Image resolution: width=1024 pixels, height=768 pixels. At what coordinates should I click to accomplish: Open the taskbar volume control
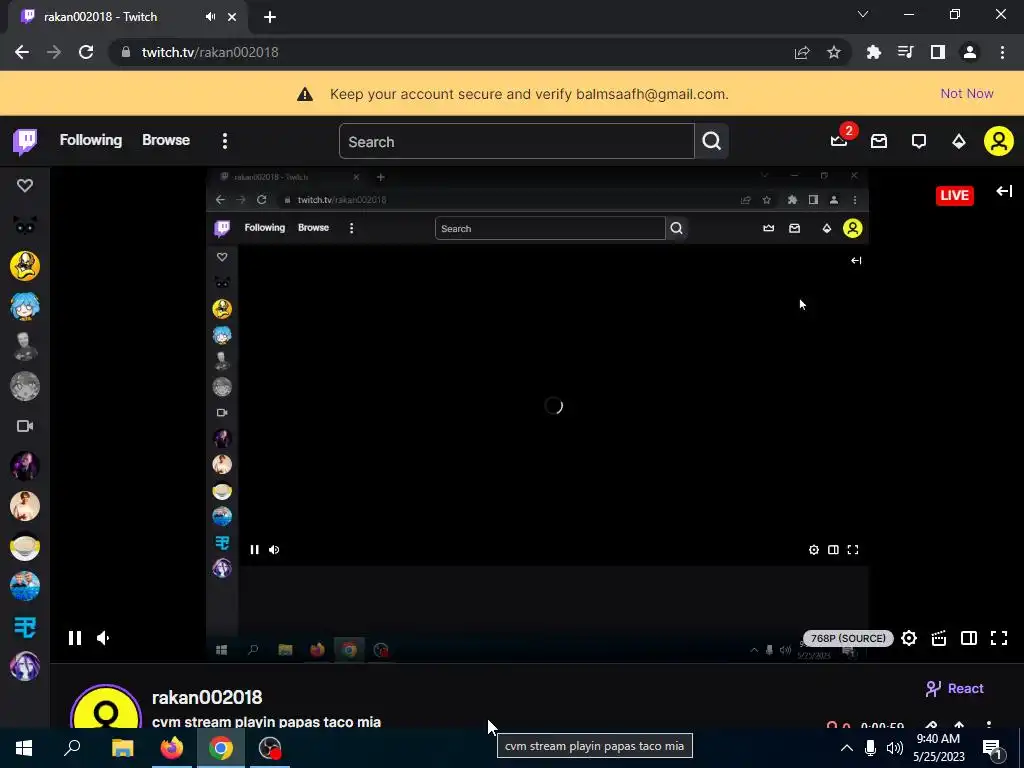(895, 748)
